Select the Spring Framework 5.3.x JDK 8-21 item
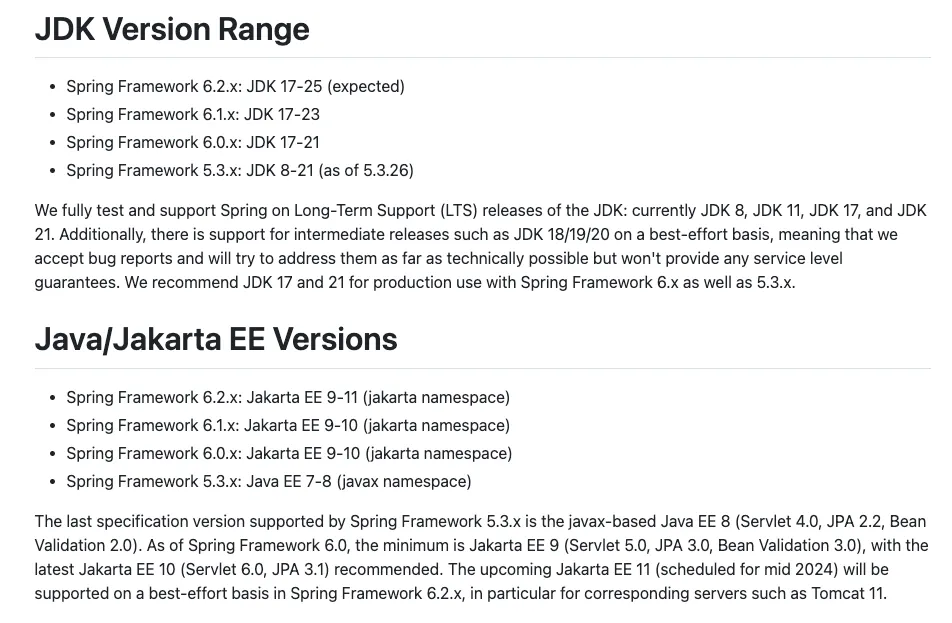The image size is (952, 623). [x=240, y=171]
